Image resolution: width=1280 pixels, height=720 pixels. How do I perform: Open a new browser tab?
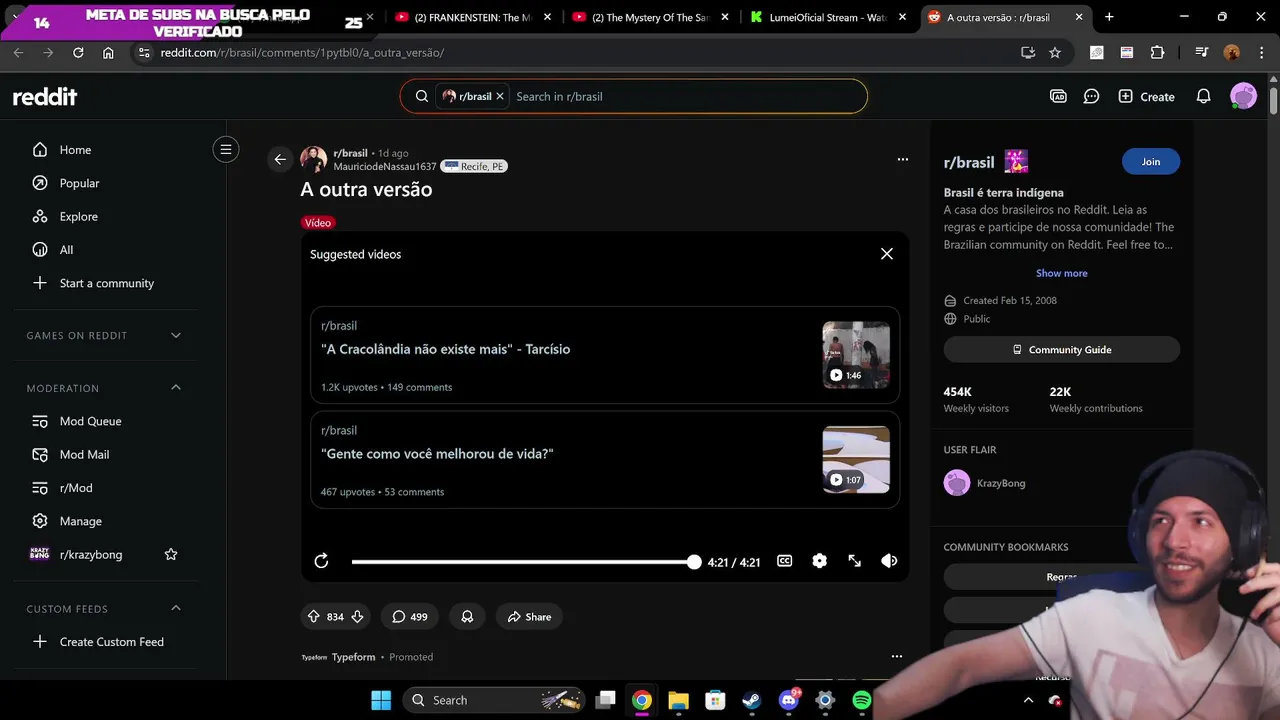tap(1109, 17)
